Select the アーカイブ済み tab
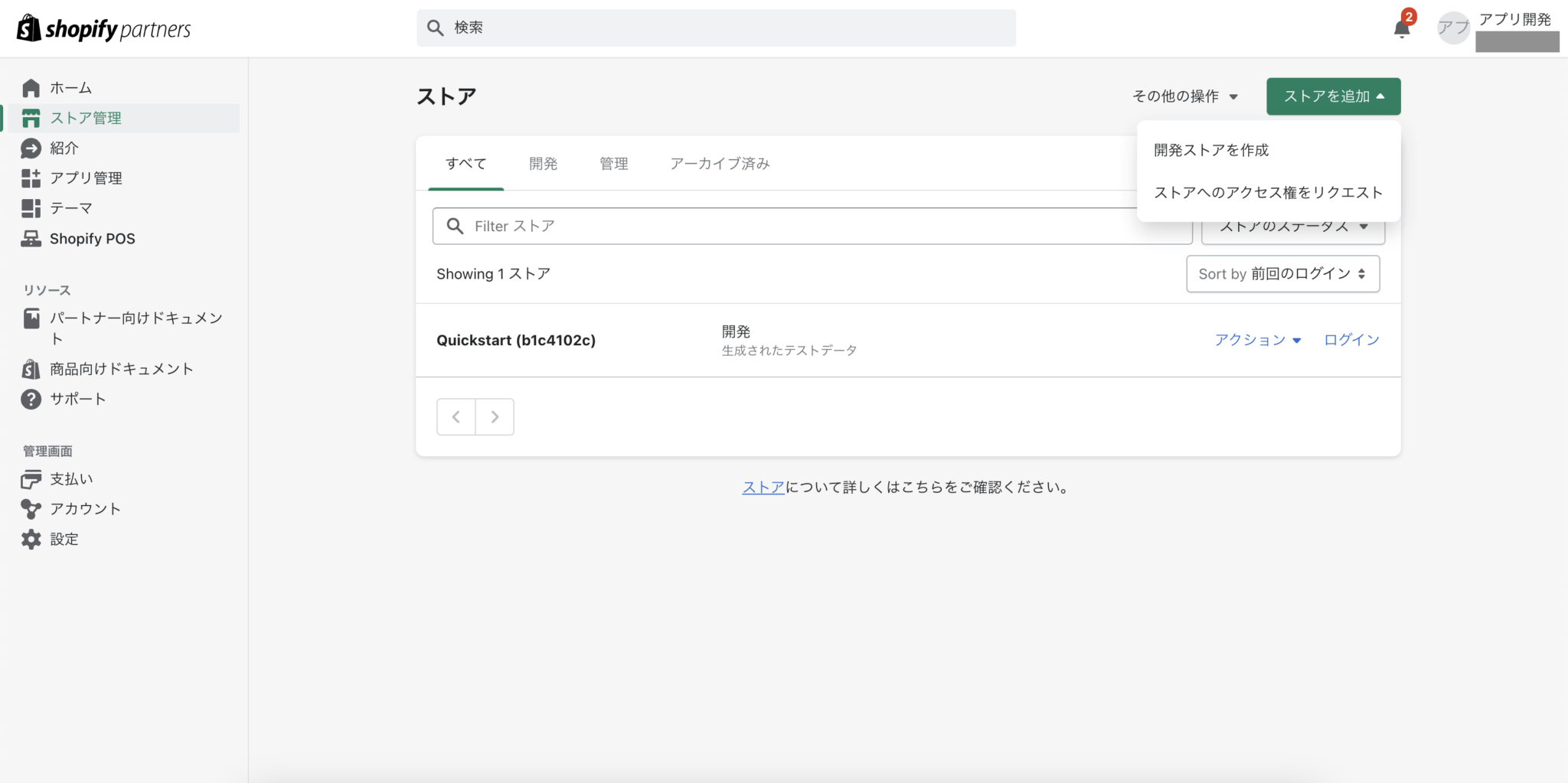 719,163
